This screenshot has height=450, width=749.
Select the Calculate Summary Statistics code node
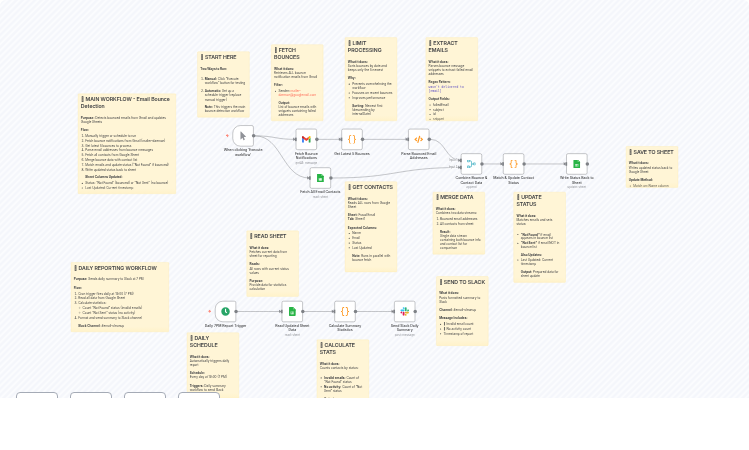point(345,311)
